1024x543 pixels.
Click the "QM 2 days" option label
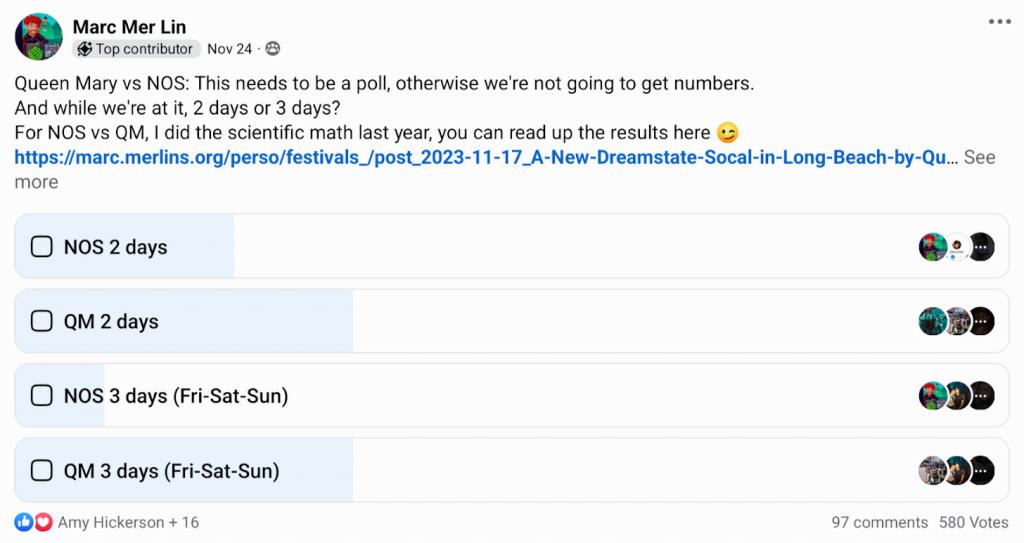[111, 321]
